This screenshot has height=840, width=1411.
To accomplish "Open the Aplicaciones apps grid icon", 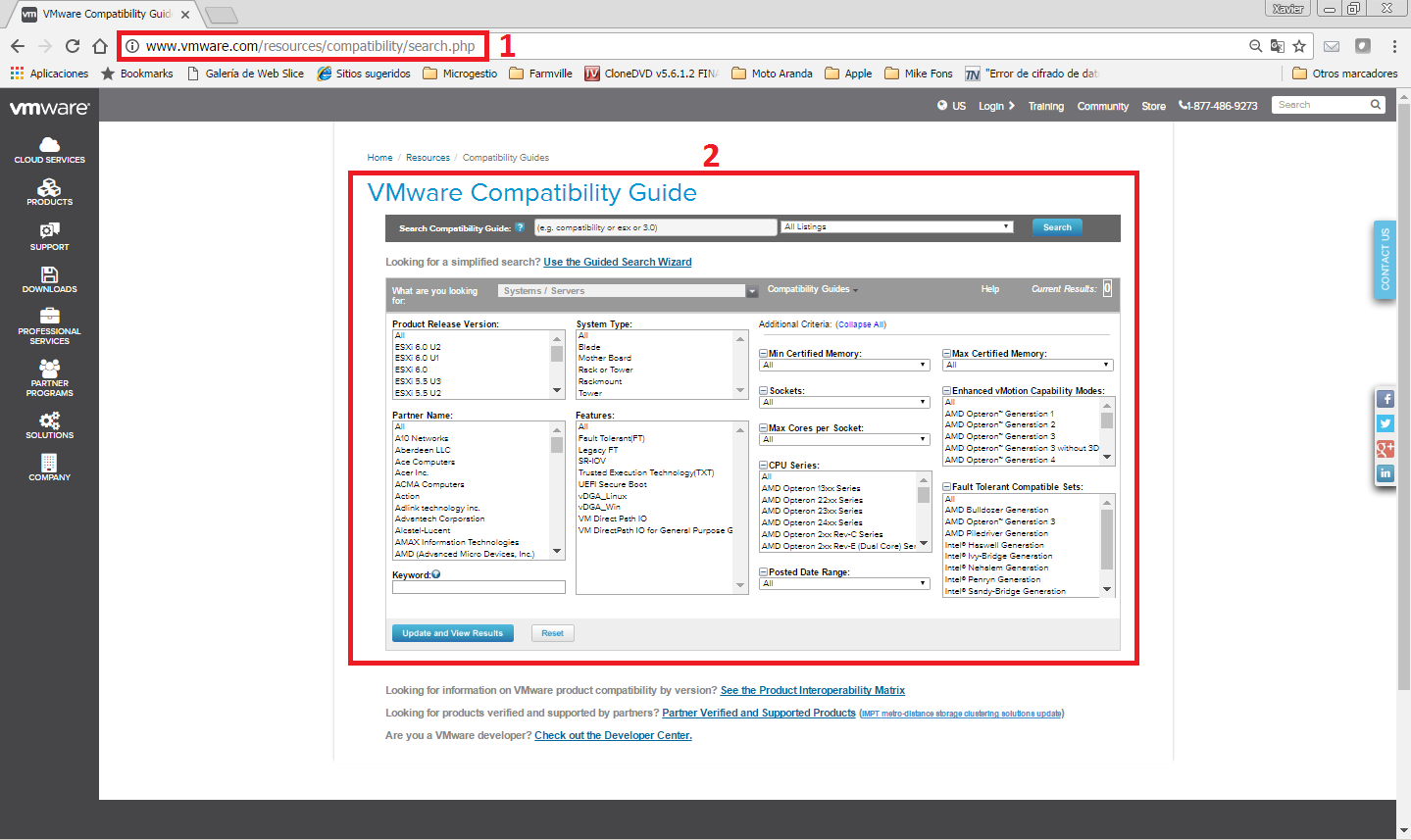I will click(x=17, y=74).
